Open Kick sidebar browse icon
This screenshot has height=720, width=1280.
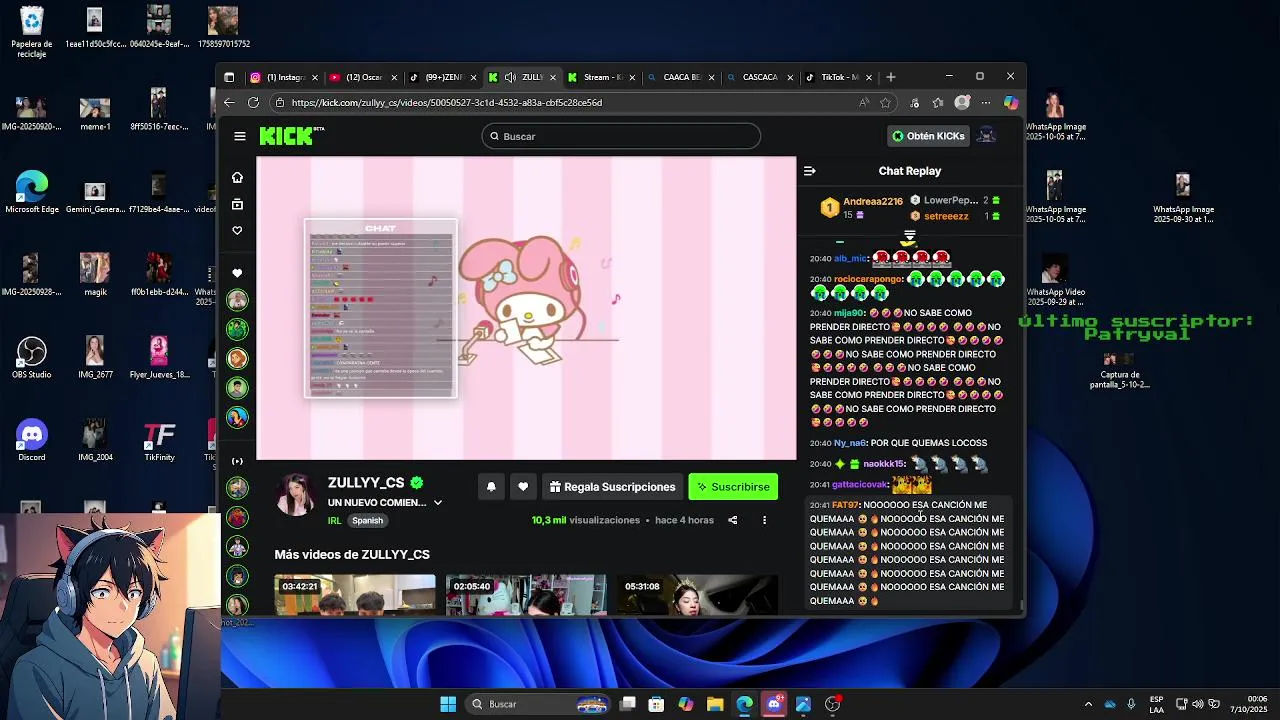pos(237,204)
